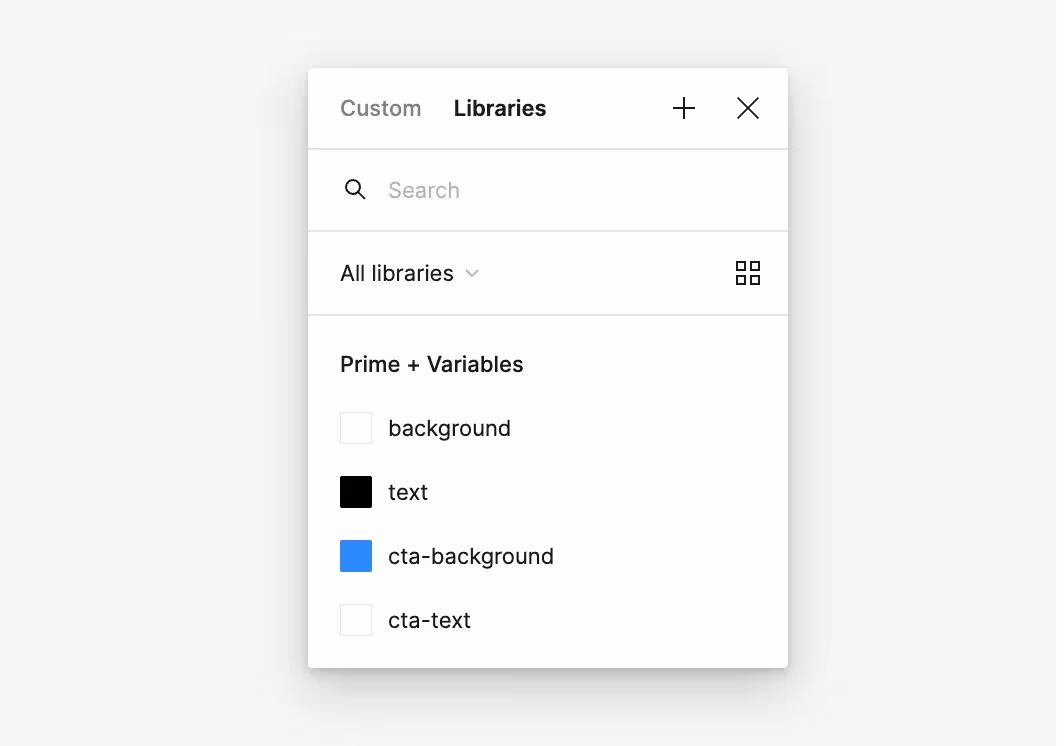Select the "background" variable name
1064x746 pixels.
(x=449, y=428)
